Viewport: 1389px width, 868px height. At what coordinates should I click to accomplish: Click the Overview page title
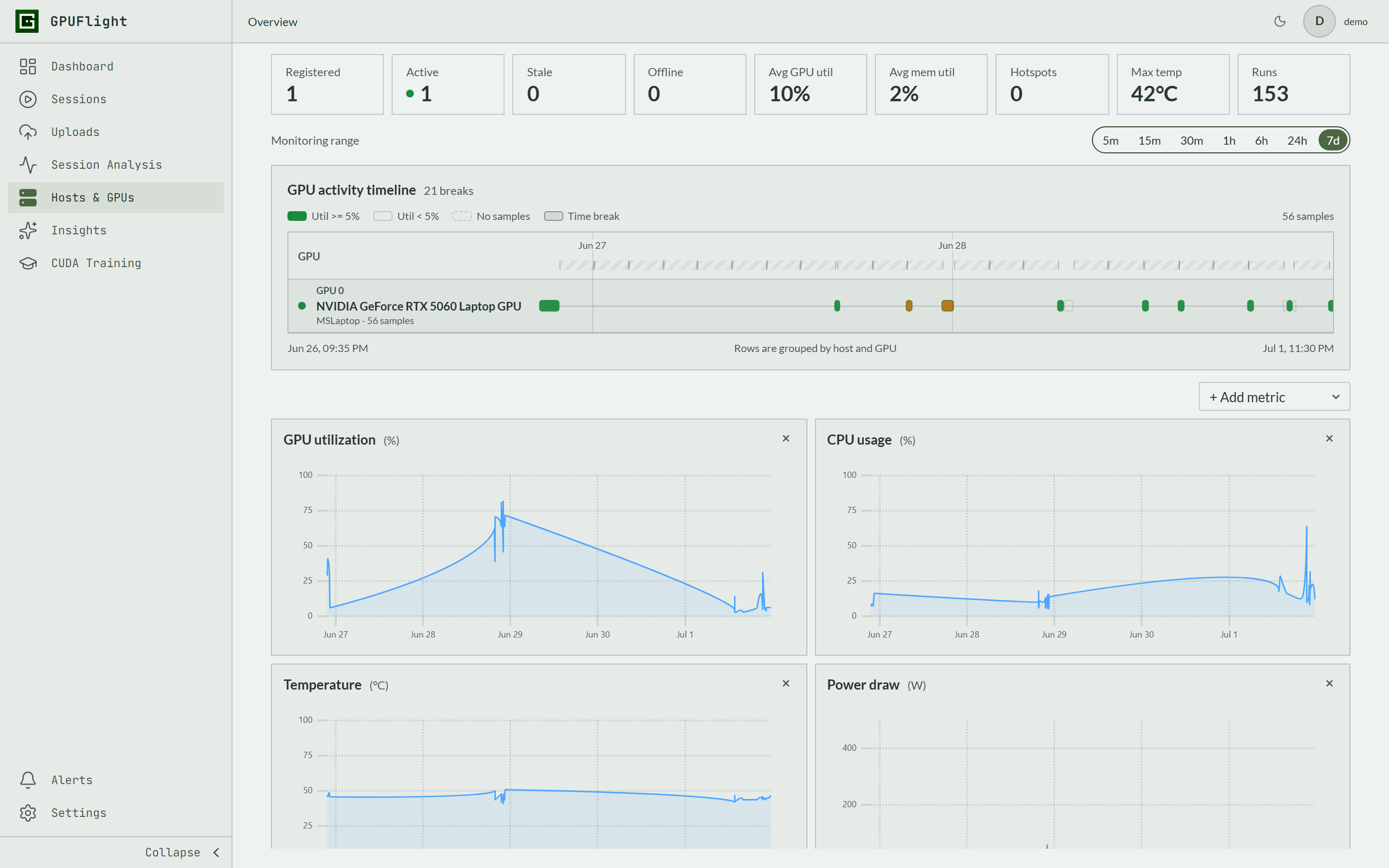tap(272, 22)
